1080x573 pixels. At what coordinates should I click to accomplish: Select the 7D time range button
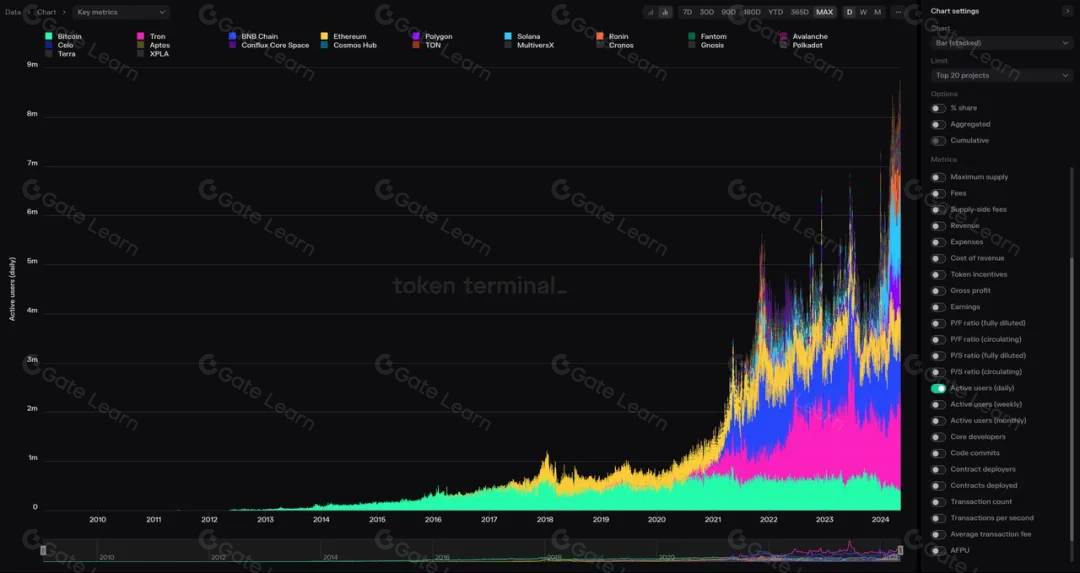(x=687, y=12)
